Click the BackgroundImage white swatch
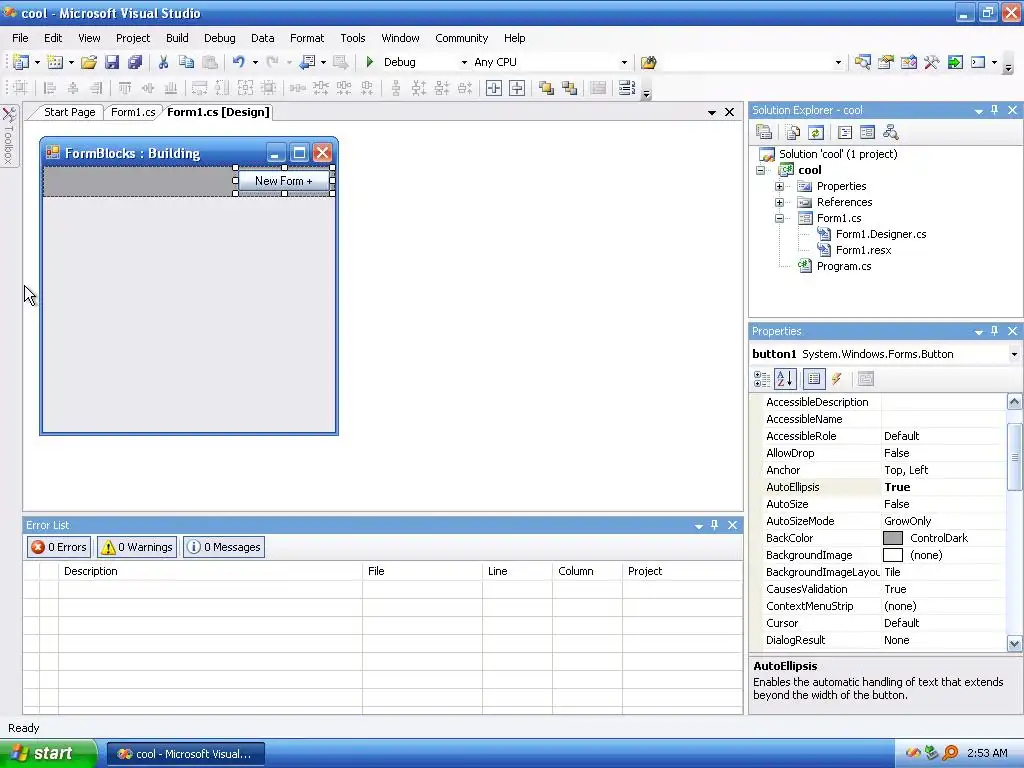 pos(893,555)
